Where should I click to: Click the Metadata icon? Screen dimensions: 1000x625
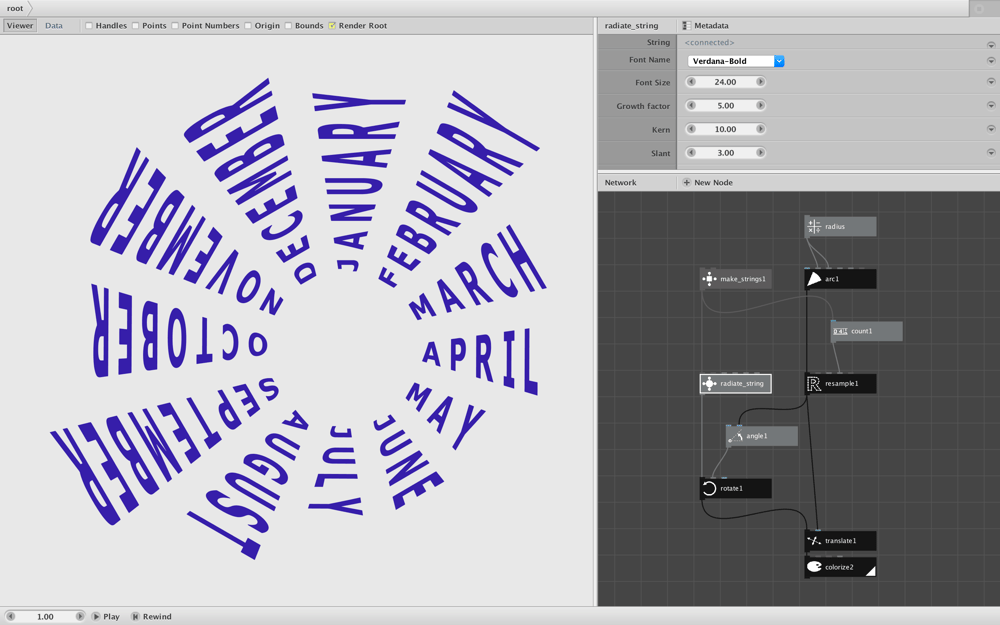click(686, 26)
